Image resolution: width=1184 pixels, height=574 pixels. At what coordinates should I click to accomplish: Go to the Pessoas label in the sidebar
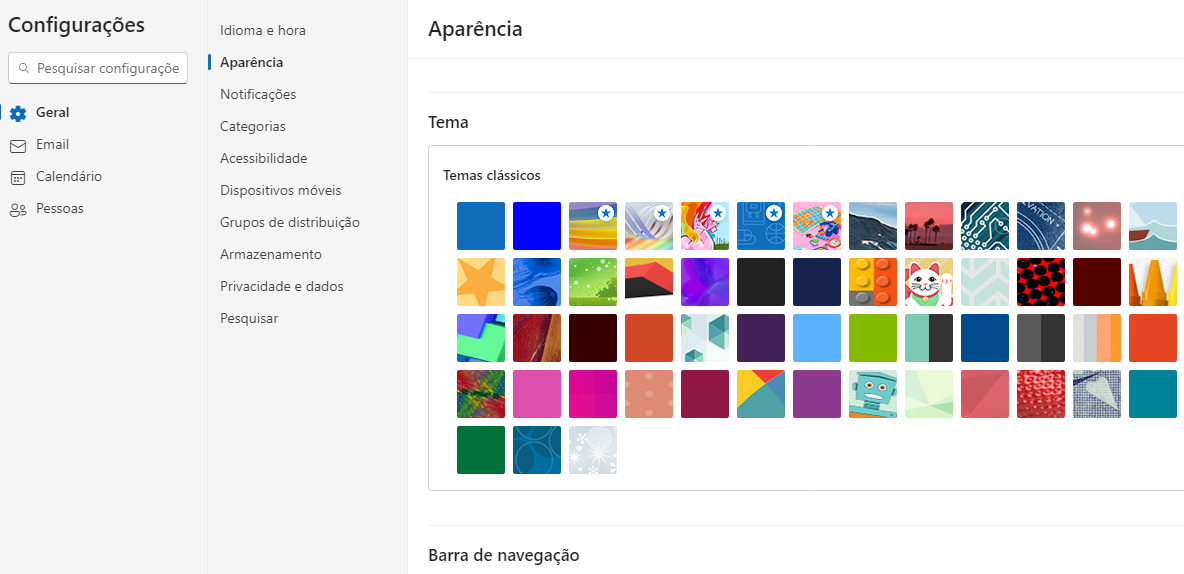[x=60, y=208]
